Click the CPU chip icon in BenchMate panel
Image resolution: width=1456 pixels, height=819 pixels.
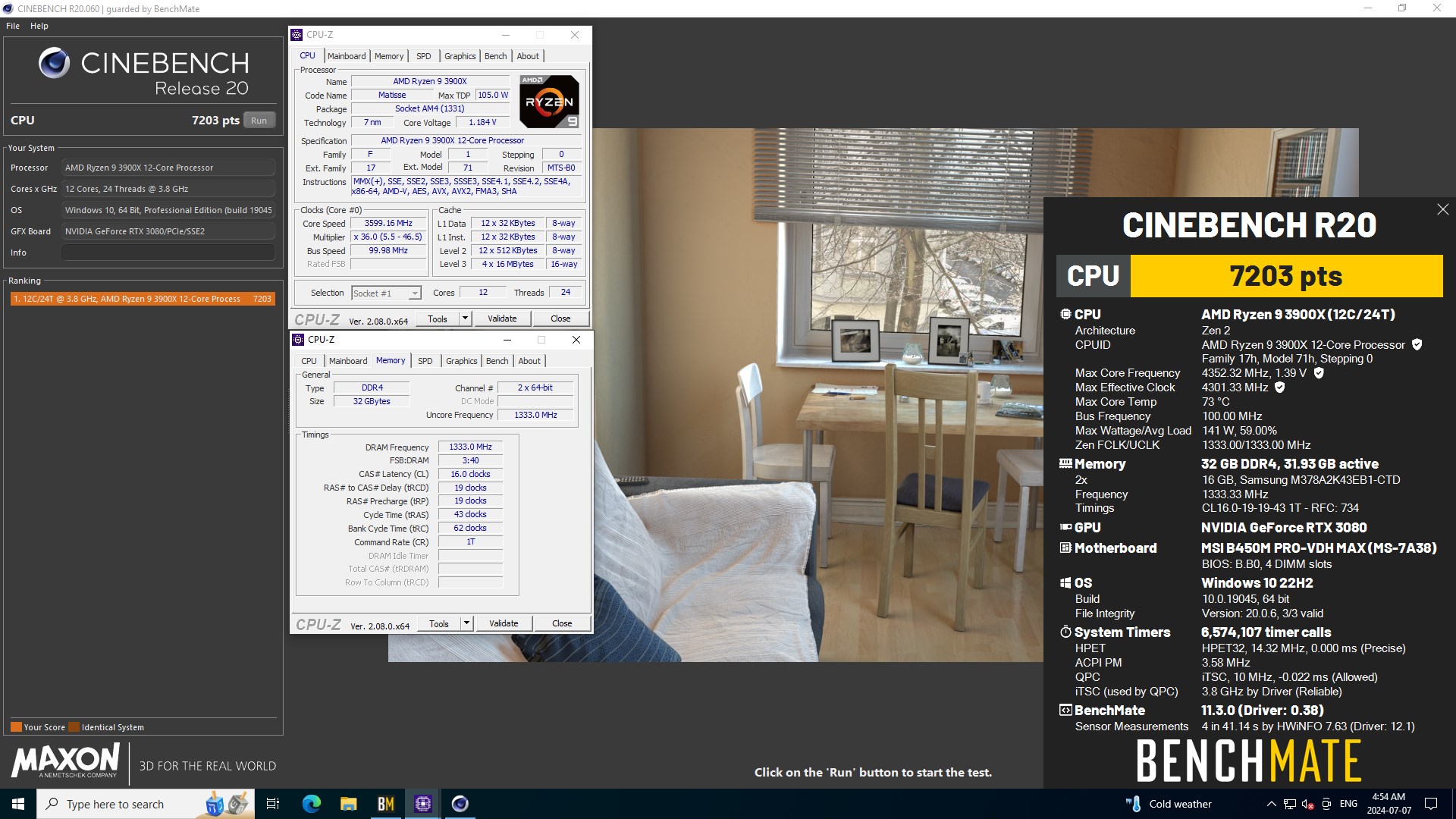tap(1065, 314)
